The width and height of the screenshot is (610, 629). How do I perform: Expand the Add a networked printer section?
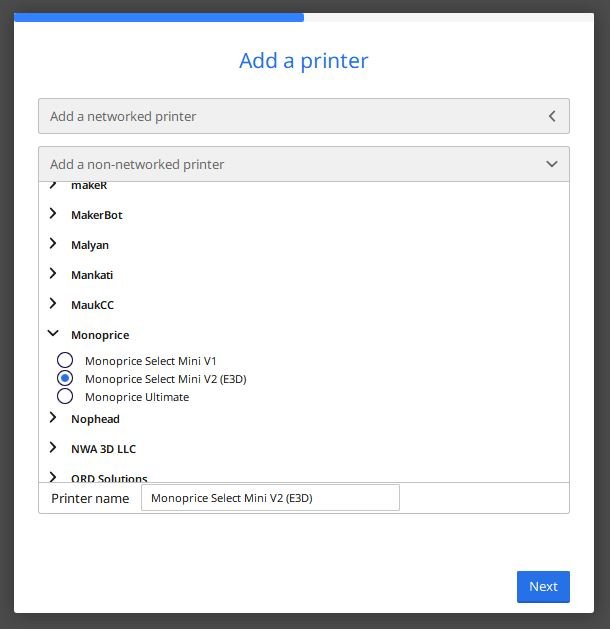coord(304,116)
